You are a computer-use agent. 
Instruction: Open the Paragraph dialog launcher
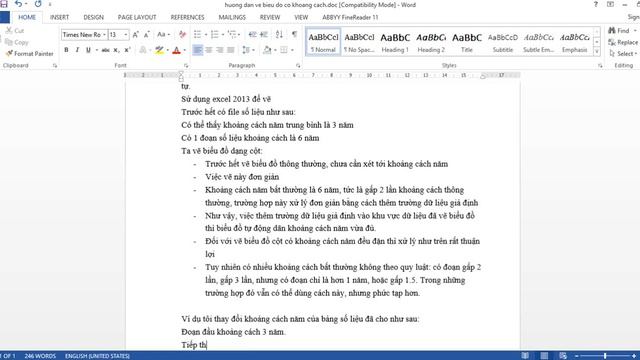coord(298,65)
